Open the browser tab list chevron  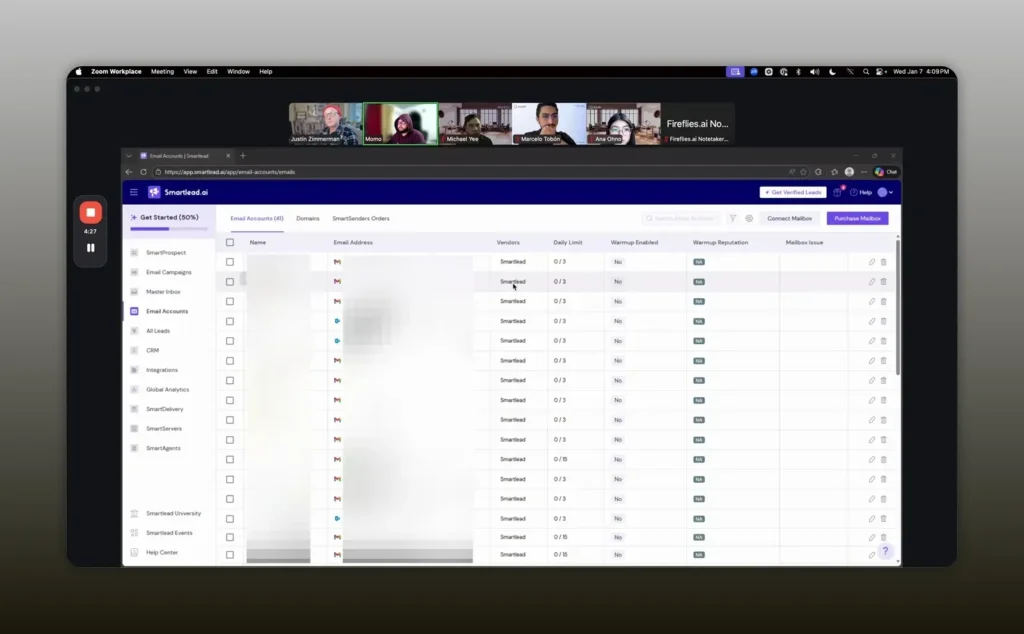[129, 156]
